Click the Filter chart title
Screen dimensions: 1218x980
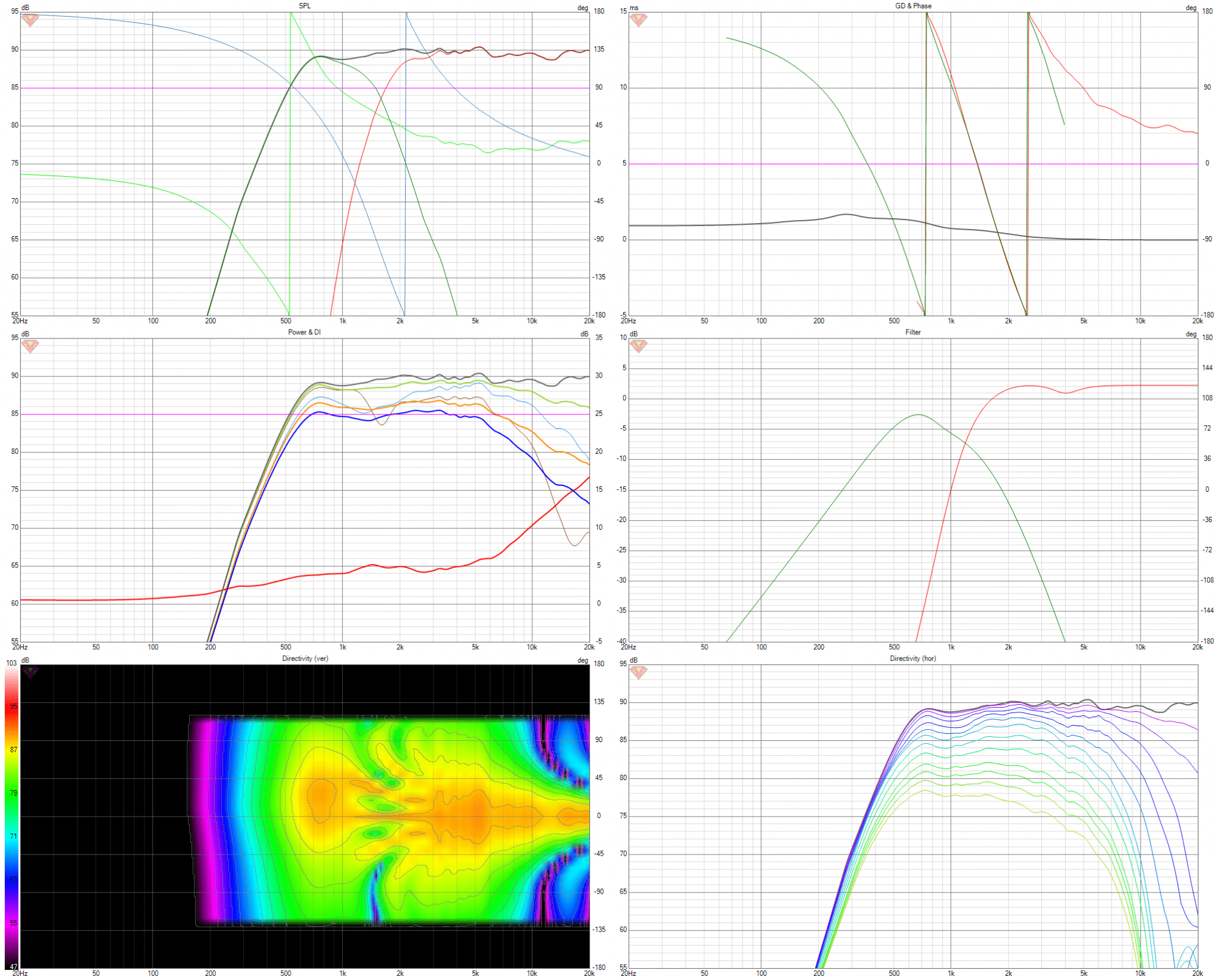pyautogui.click(x=913, y=332)
